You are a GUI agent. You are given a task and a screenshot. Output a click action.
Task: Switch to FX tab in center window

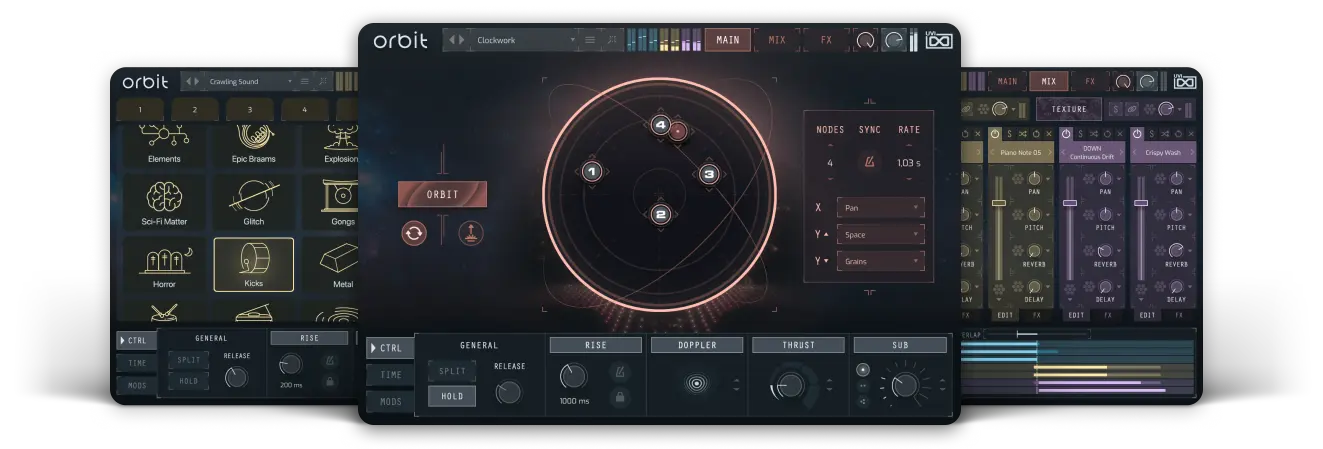click(826, 40)
